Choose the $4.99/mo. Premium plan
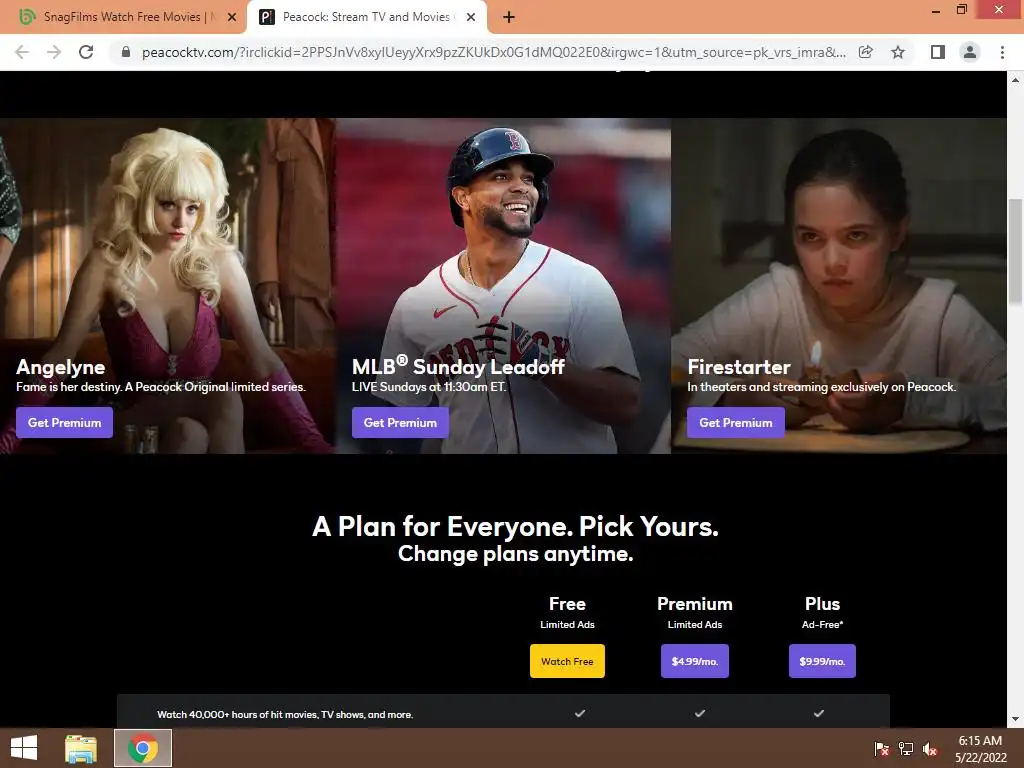Screen dimensions: 1024x768 pos(695,661)
